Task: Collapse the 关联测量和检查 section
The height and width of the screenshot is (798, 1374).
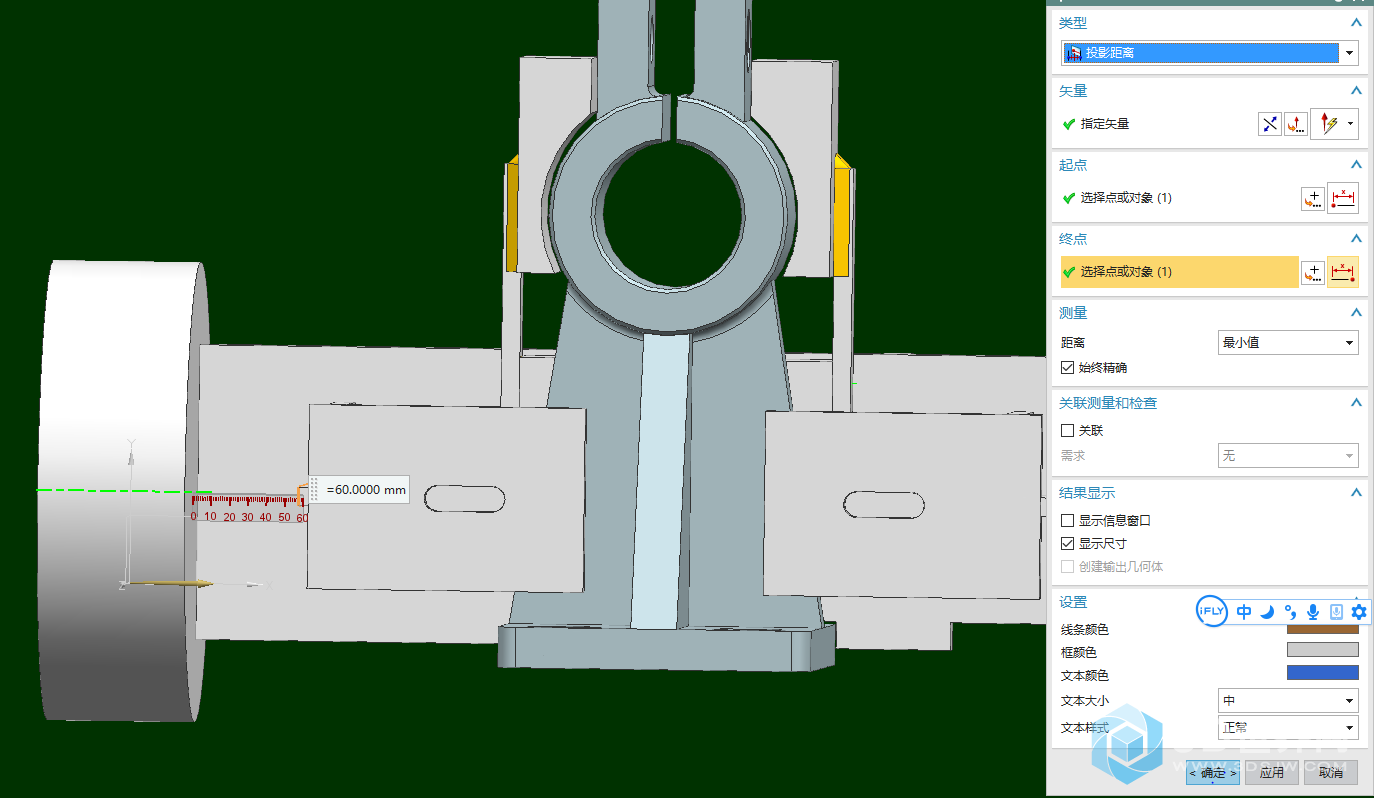Action: coord(1356,403)
